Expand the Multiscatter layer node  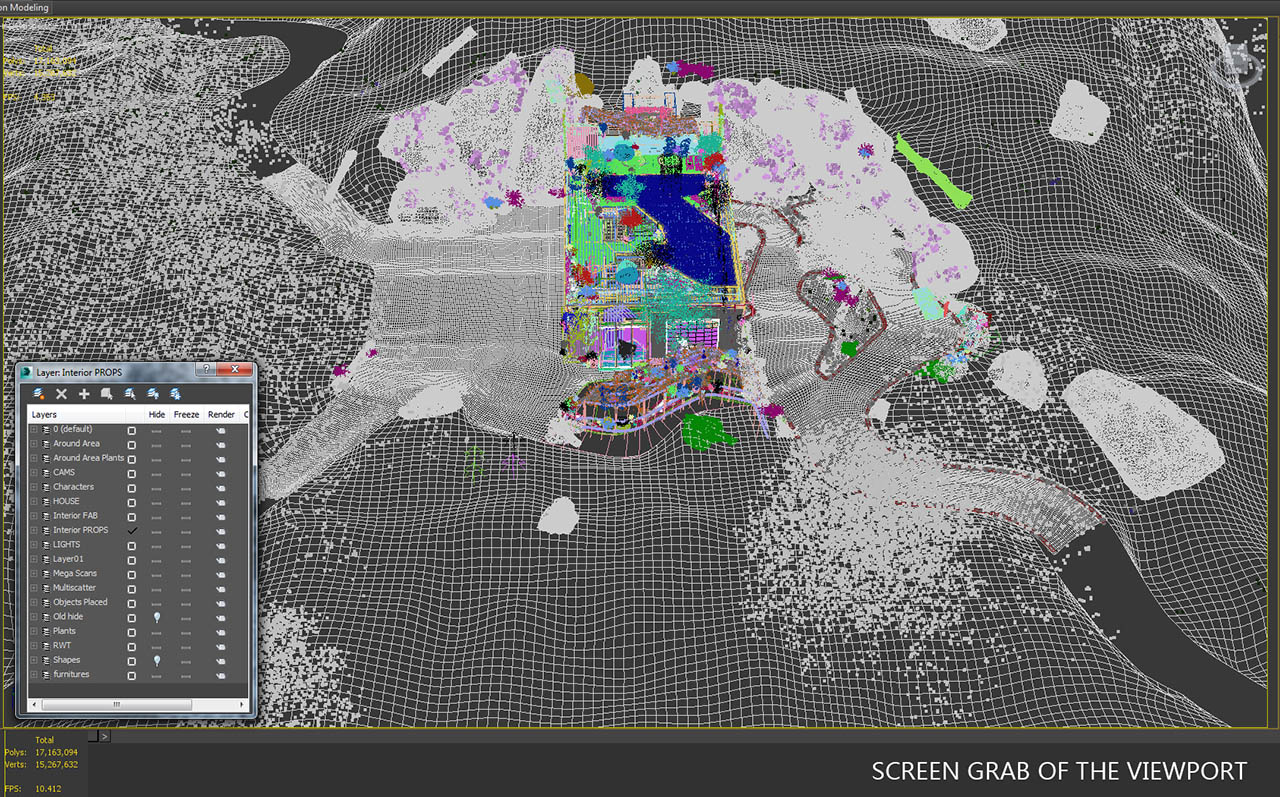(34, 588)
